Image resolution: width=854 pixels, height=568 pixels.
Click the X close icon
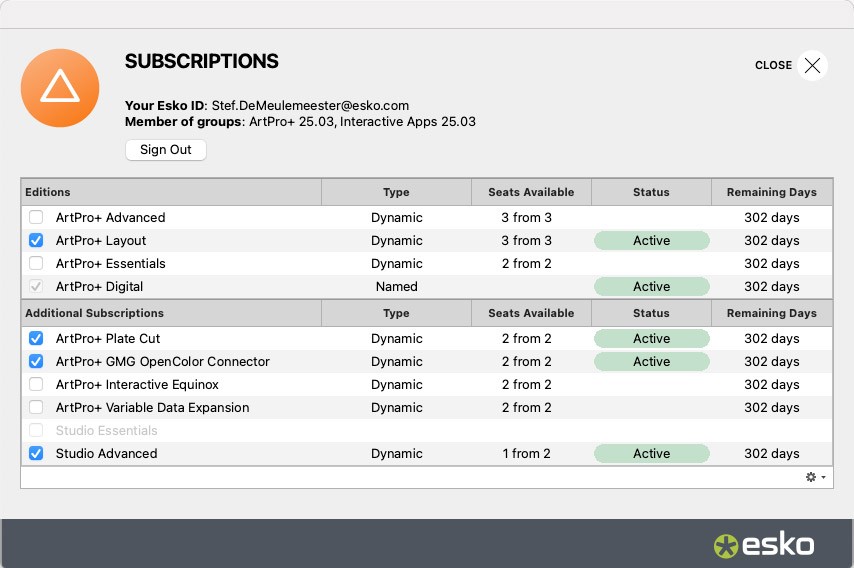coord(812,65)
